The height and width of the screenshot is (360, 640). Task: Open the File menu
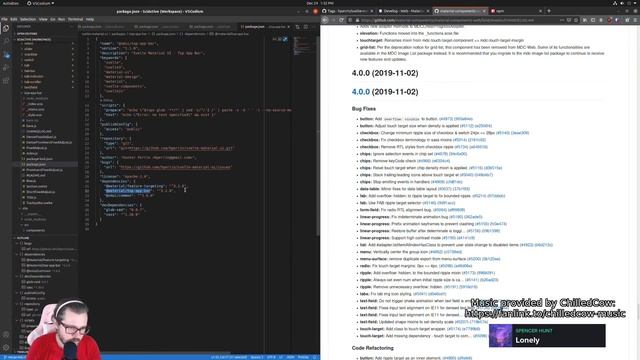pos(4,19)
